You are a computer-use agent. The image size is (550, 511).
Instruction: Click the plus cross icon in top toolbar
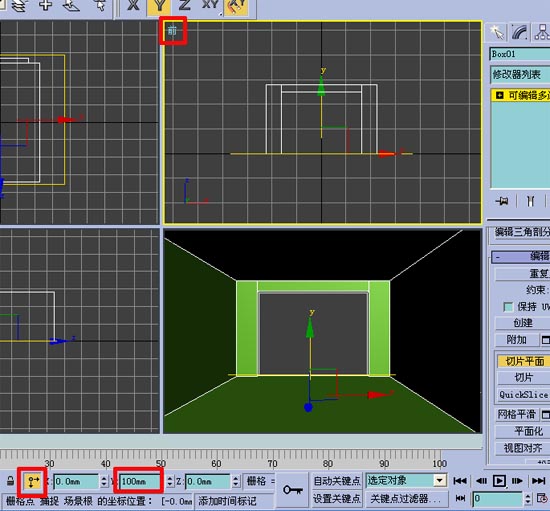coord(45,5)
